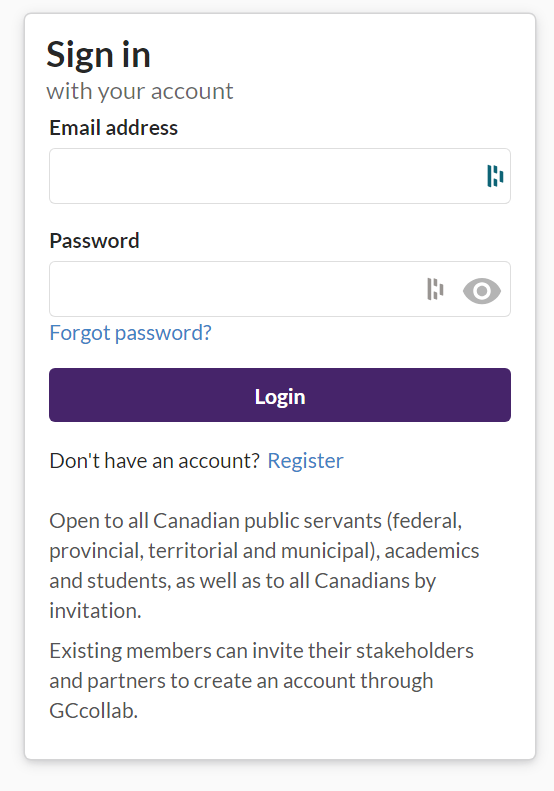
Task: Click the 'Existing members can invite' line
Action: [x=261, y=651]
